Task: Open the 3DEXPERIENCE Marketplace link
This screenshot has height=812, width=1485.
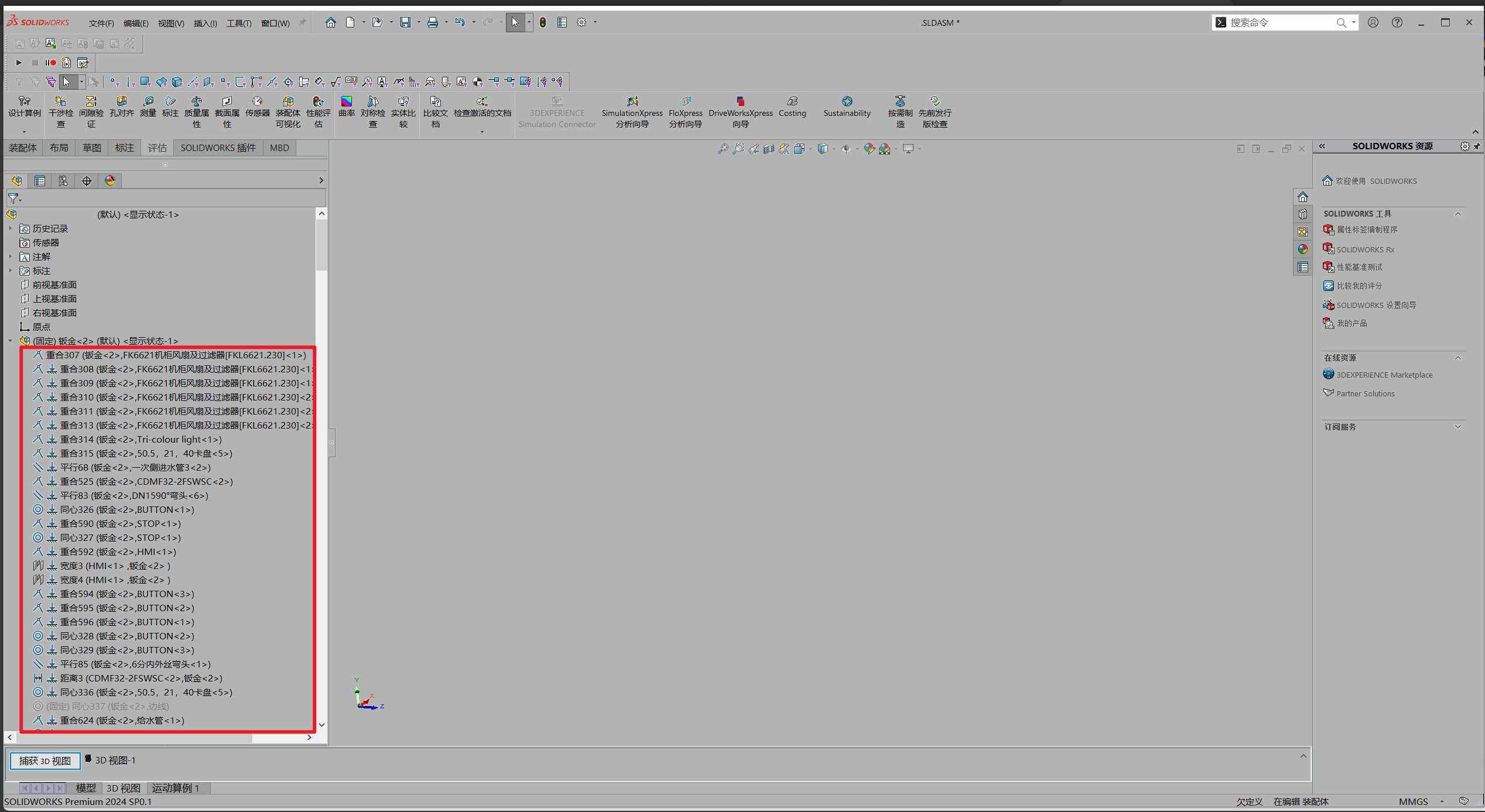Action: 1384,375
